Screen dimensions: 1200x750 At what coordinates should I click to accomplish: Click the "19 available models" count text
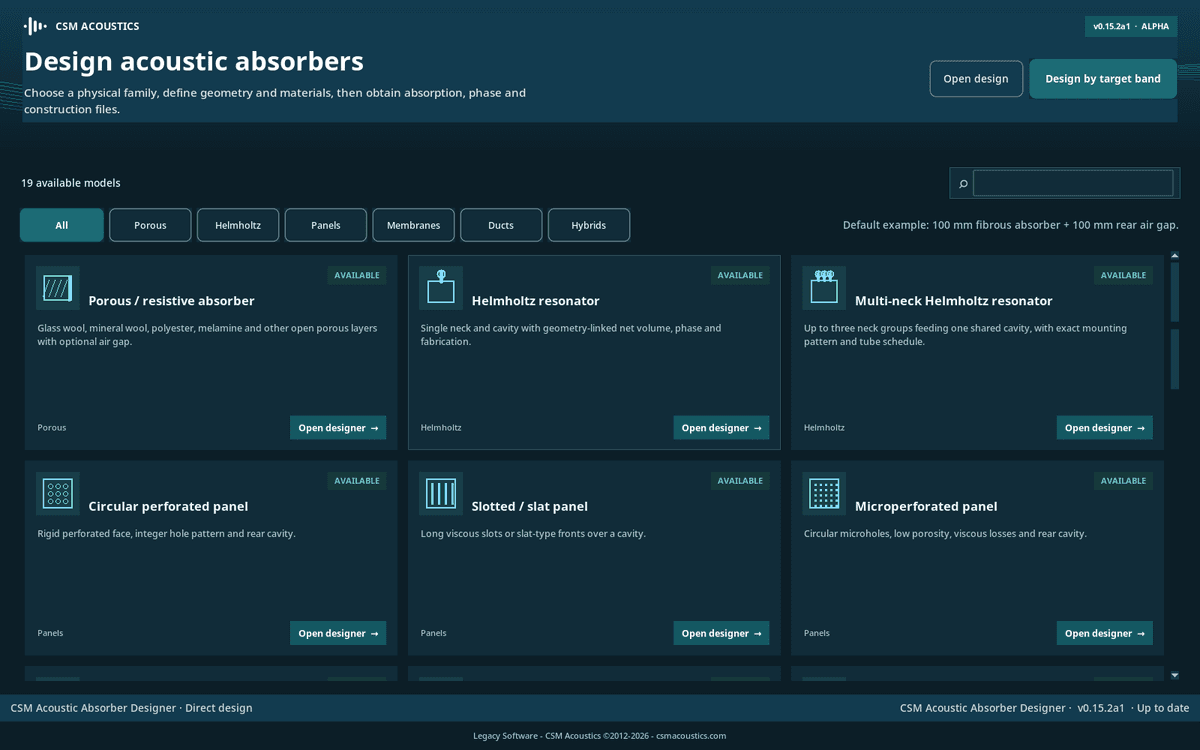coord(71,183)
